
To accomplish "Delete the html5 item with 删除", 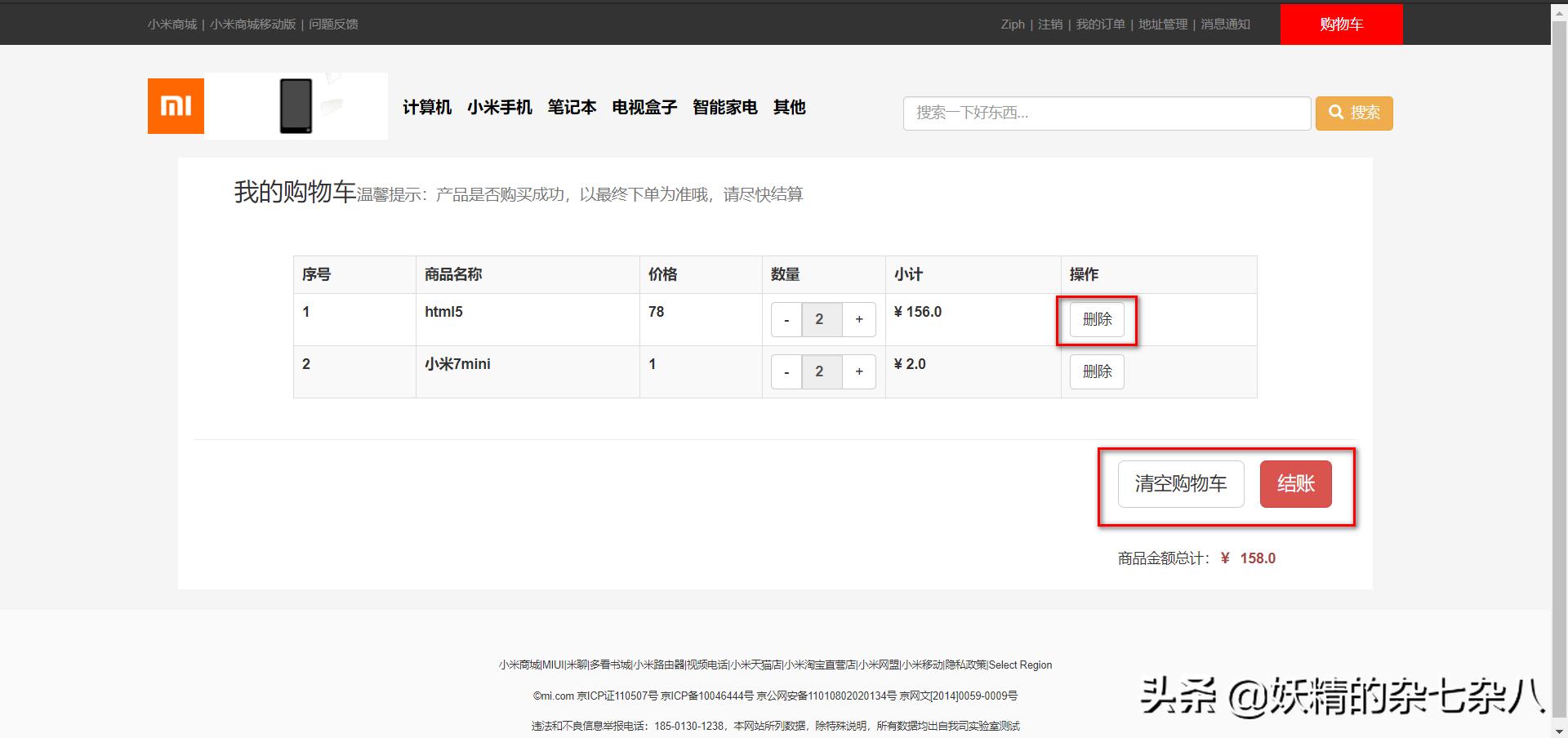I will point(1097,319).
